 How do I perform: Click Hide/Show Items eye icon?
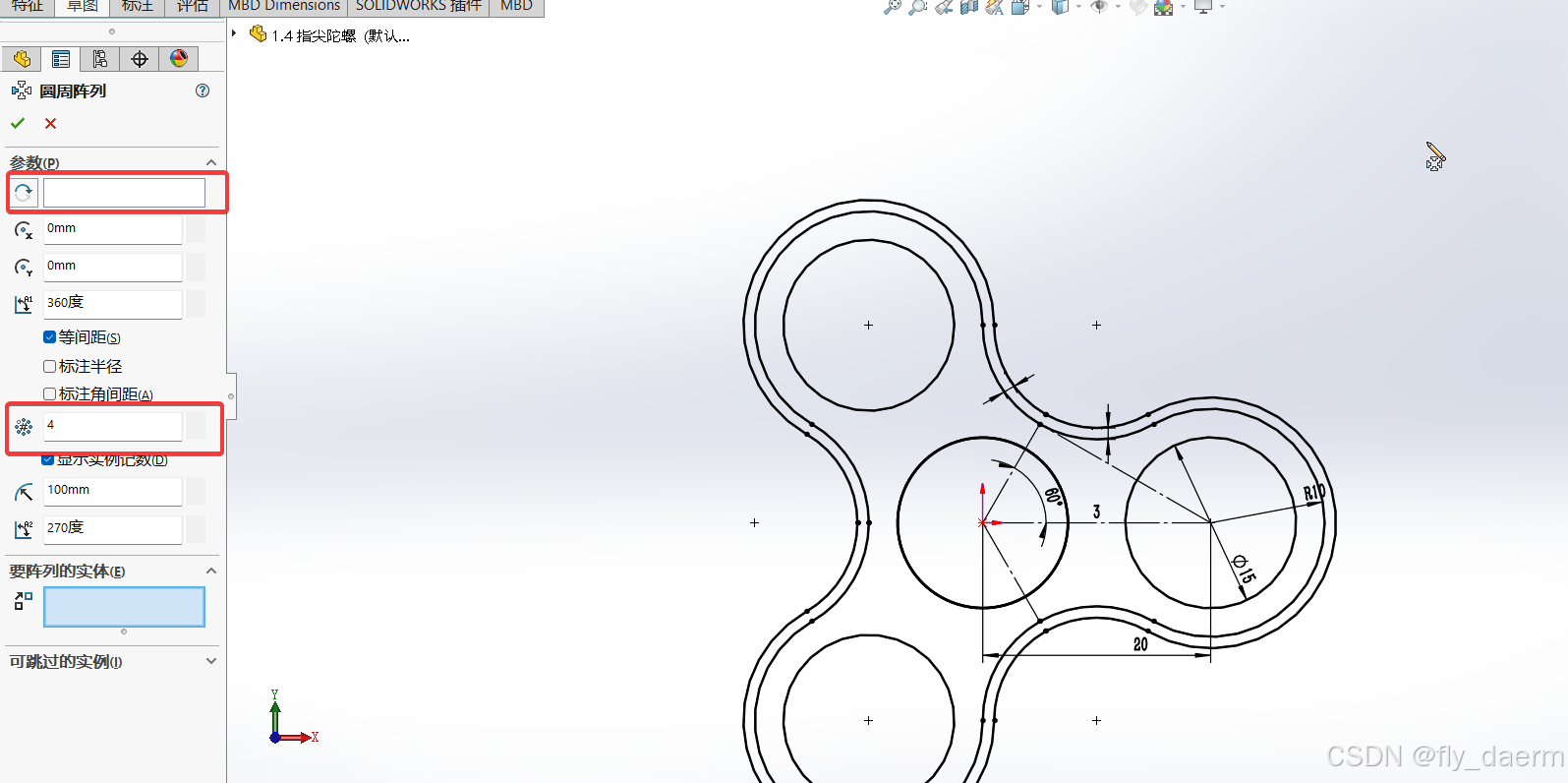pos(1099,7)
